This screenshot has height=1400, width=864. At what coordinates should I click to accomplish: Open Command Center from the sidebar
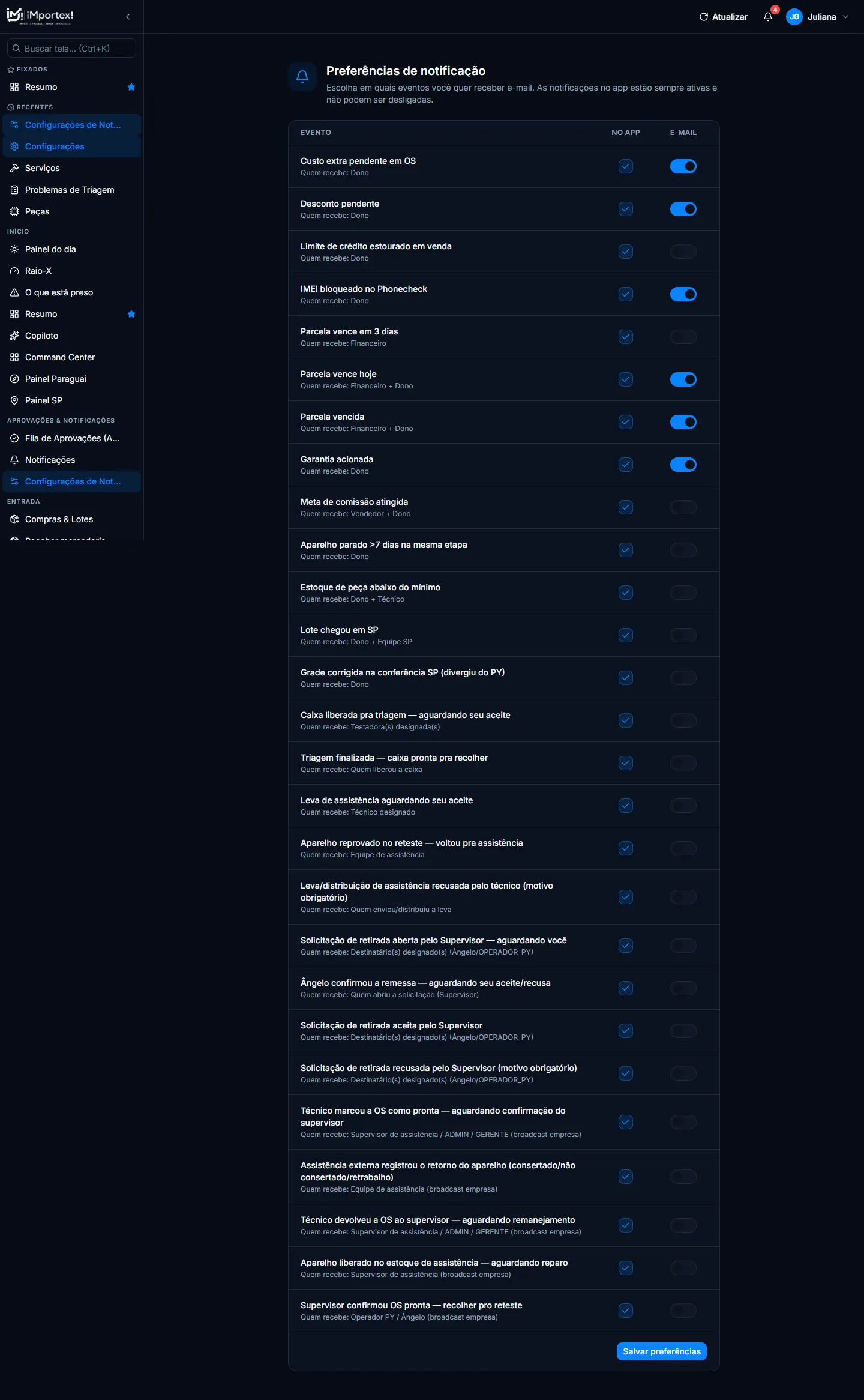tap(72, 357)
